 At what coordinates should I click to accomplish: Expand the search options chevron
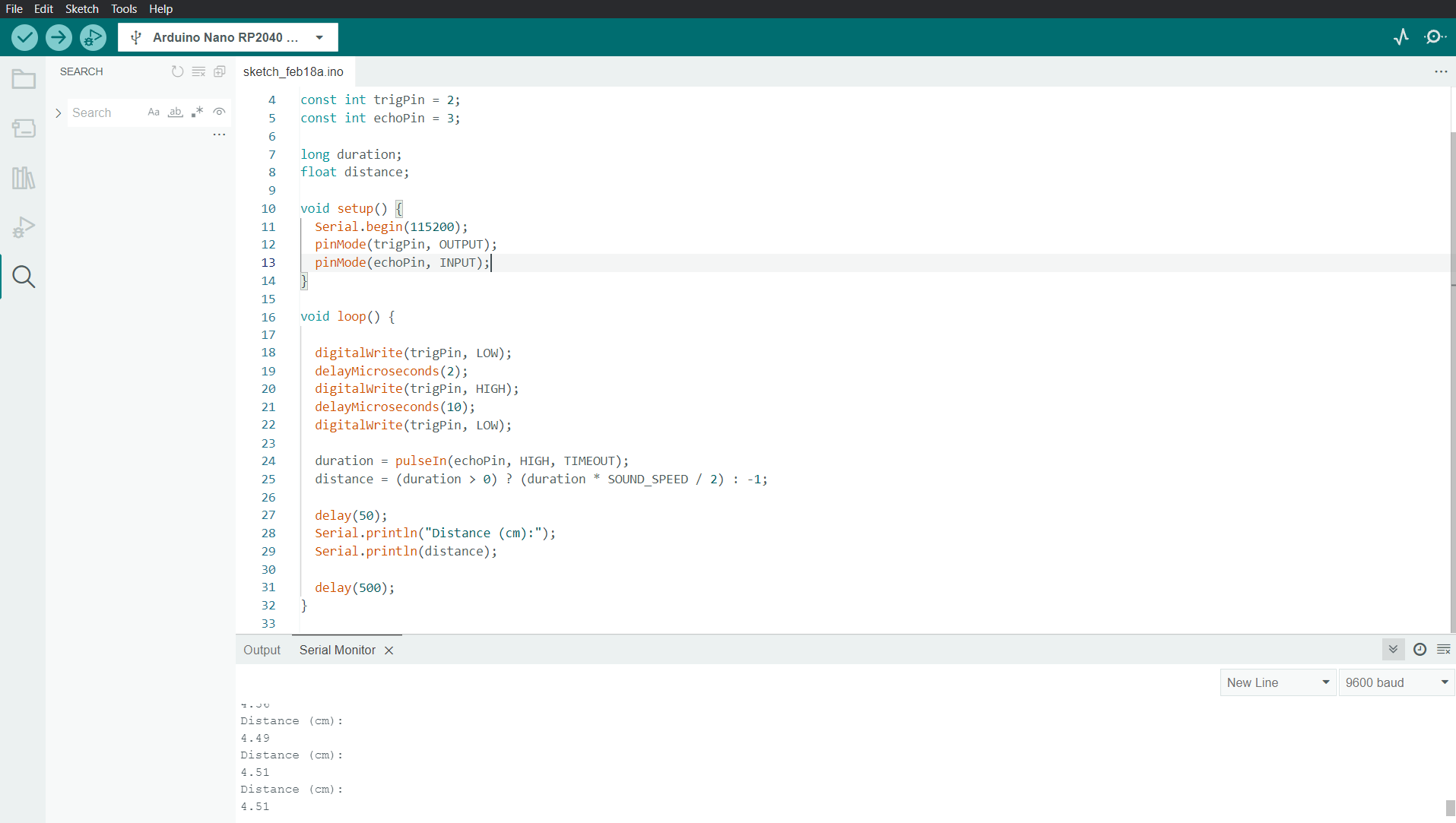tap(59, 112)
